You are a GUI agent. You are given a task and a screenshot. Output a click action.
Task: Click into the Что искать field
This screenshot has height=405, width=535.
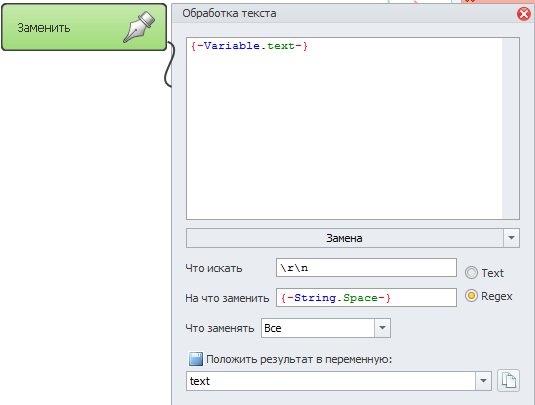tap(366, 268)
